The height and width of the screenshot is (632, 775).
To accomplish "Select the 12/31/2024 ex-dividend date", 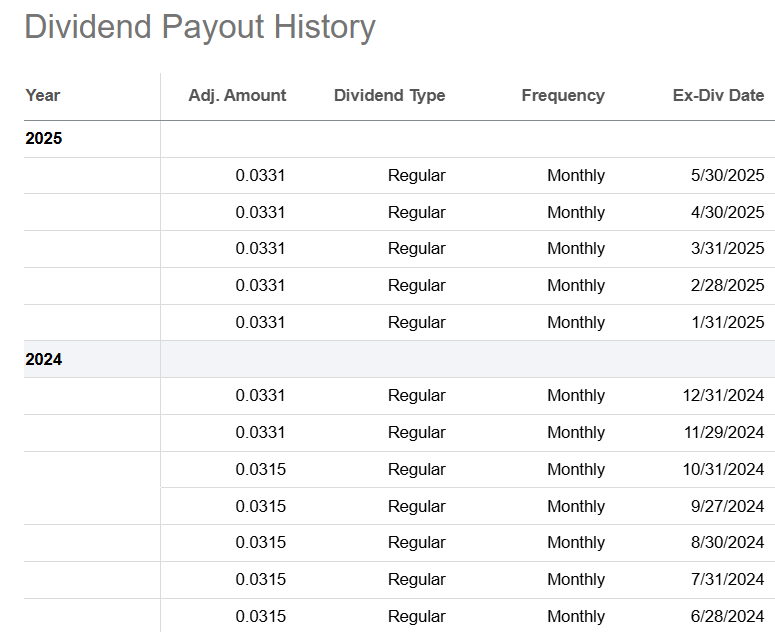I will (x=722, y=396).
